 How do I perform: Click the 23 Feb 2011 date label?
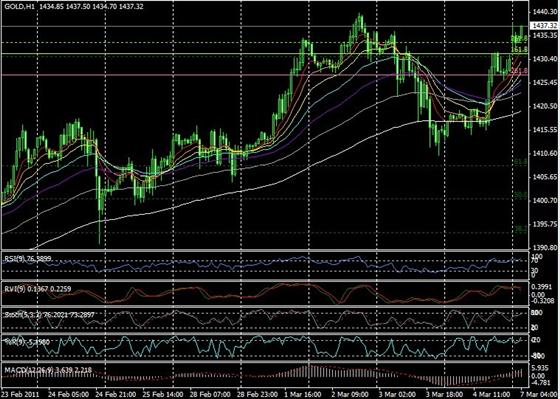click(x=20, y=394)
